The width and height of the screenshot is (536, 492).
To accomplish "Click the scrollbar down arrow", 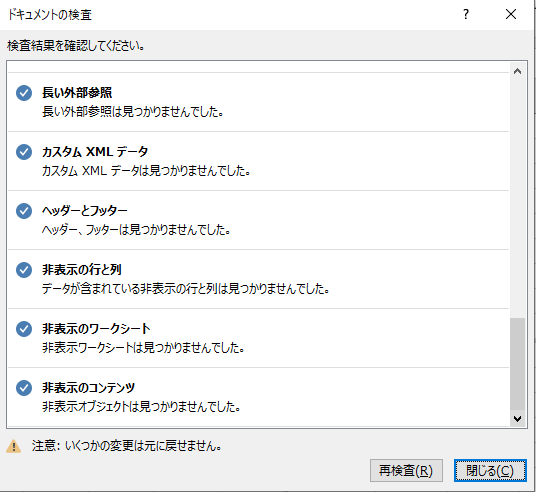I will (x=517, y=418).
